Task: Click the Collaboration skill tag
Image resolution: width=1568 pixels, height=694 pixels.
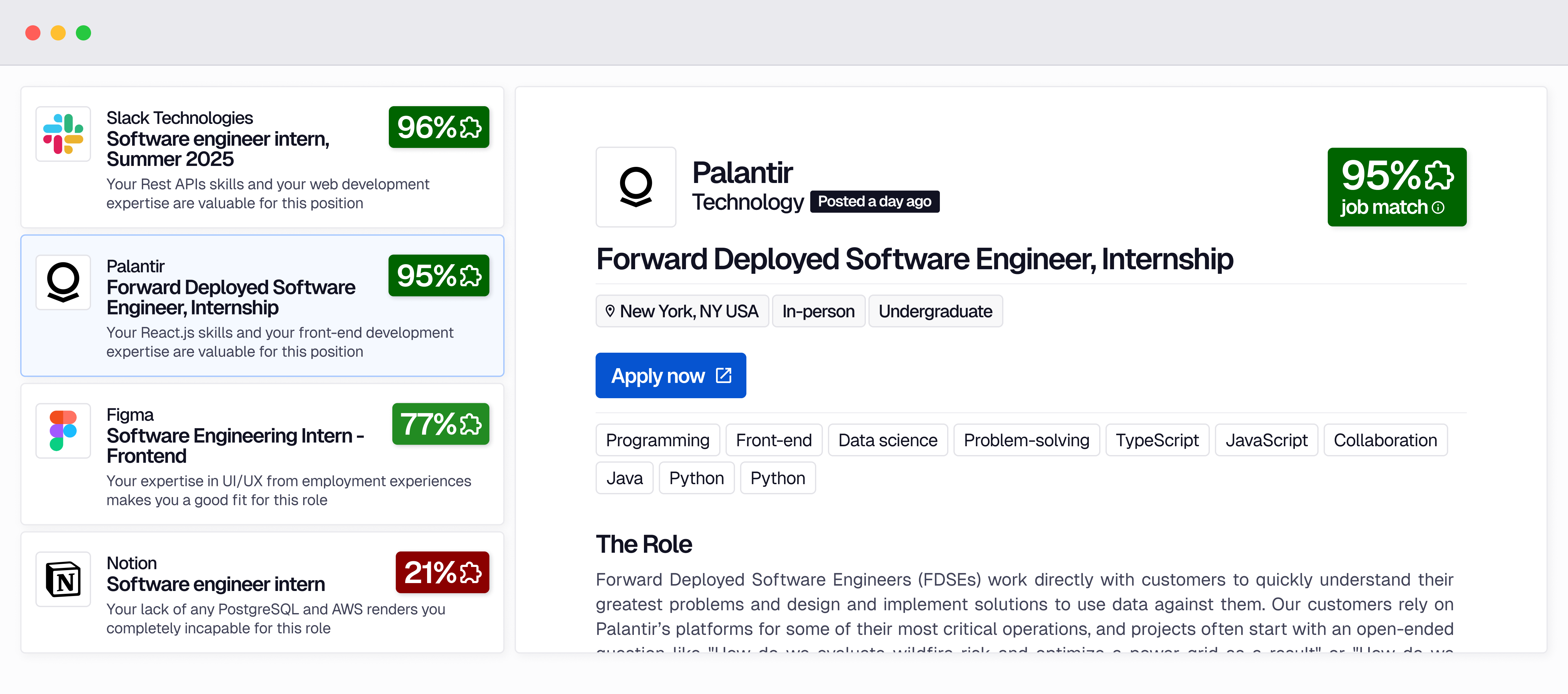Action: point(1385,440)
